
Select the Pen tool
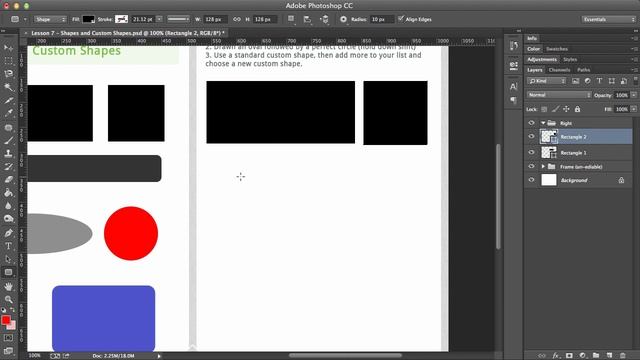click(8, 233)
